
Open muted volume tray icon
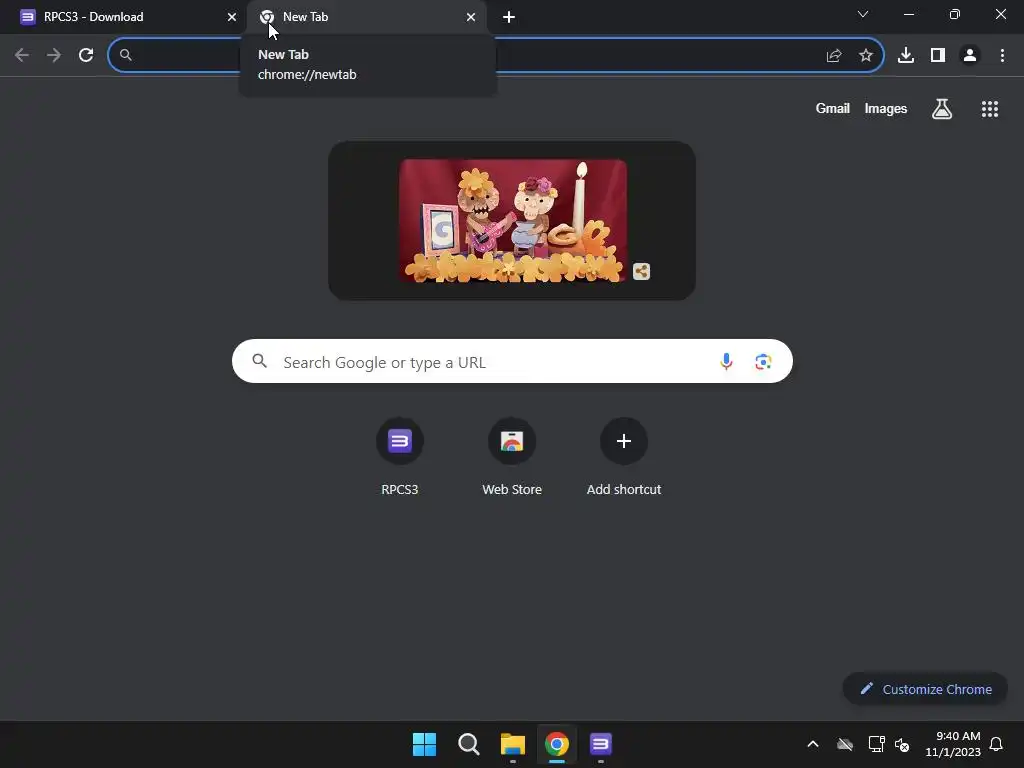902,744
